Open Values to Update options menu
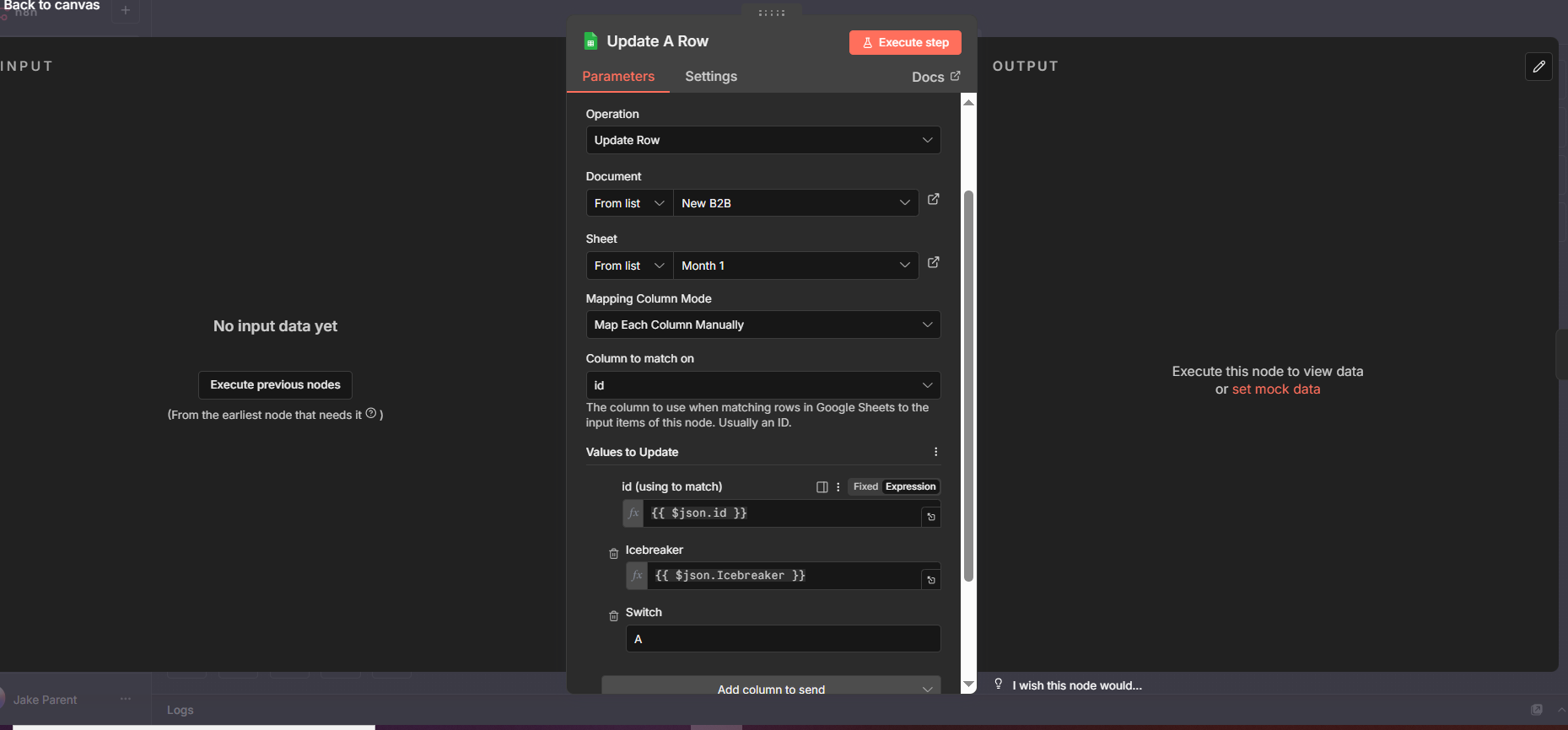This screenshot has width=1568, height=730. [935, 453]
